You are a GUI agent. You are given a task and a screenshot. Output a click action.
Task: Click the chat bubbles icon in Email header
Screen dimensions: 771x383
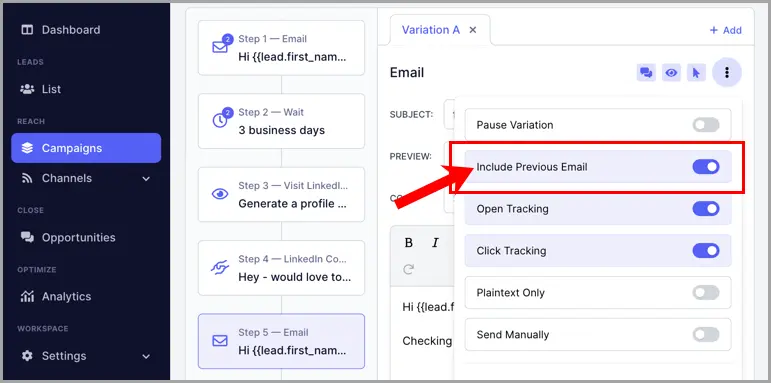point(646,73)
